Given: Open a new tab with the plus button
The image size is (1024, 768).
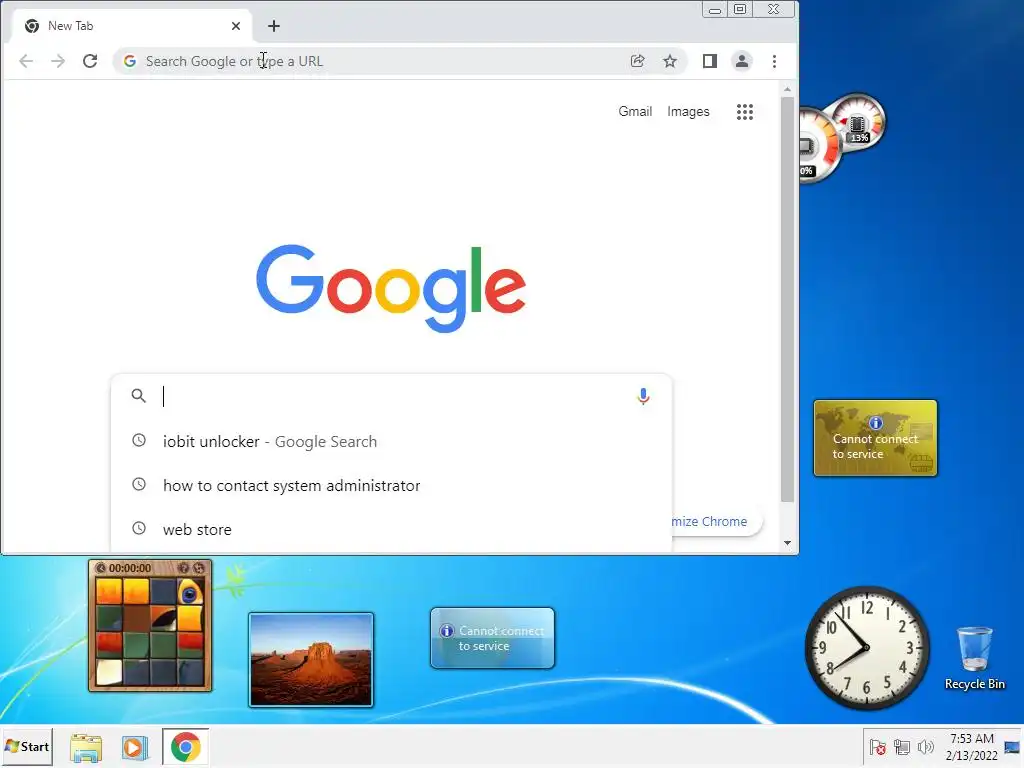Looking at the screenshot, I should pyautogui.click(x=274, y=26).
